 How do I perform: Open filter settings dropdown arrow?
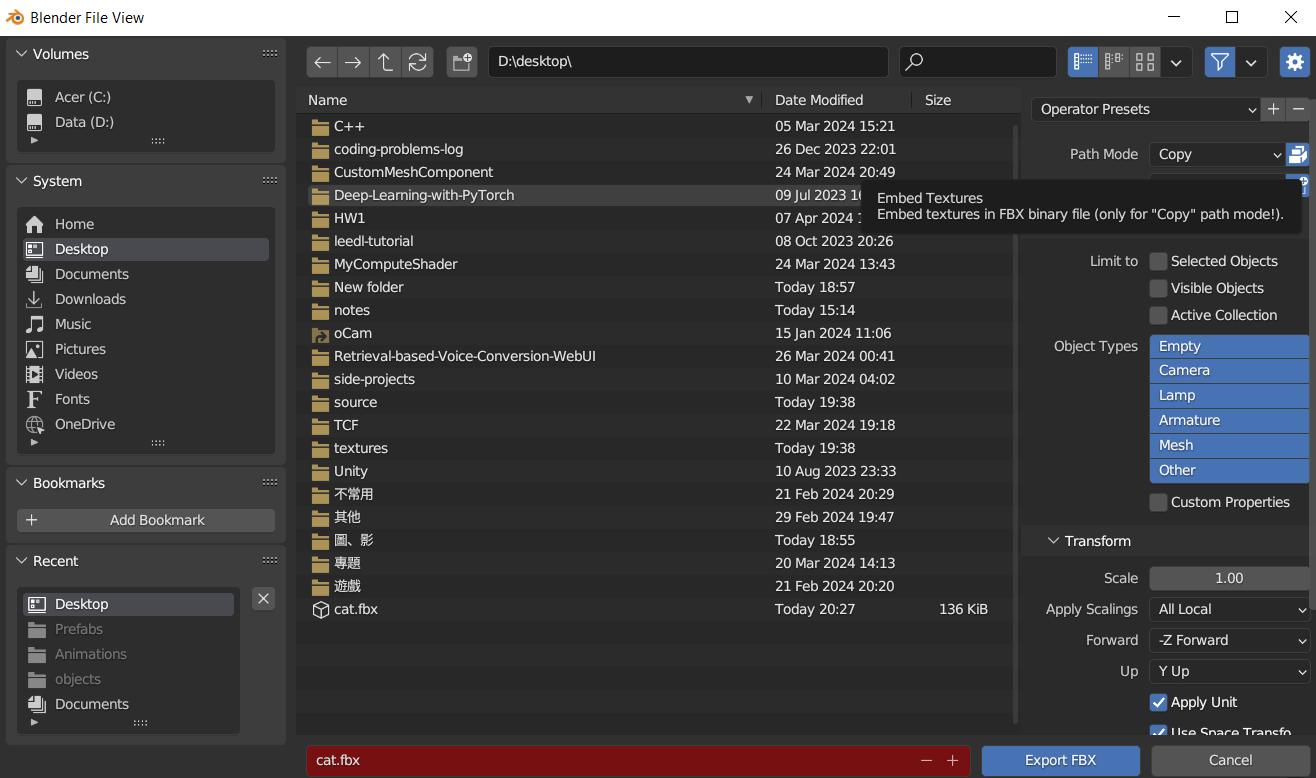click(1251, 62)
